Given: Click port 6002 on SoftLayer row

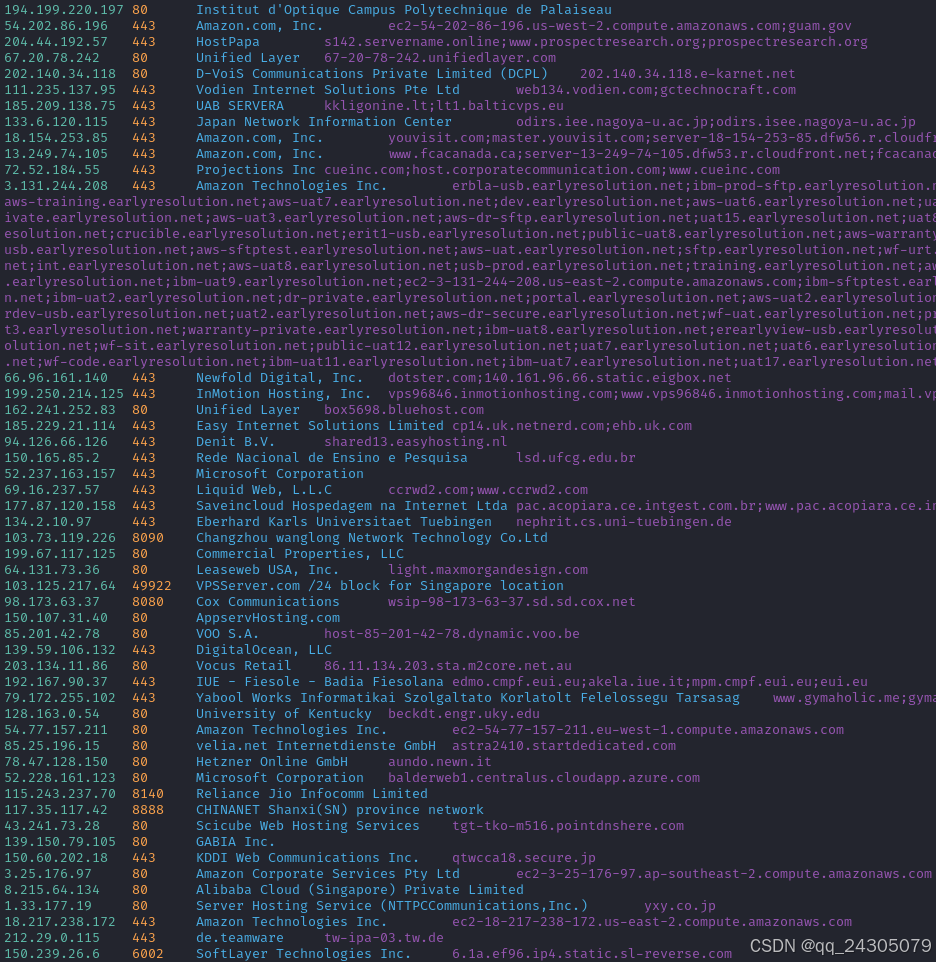Looking at the screenshot, I should pyautogui.click(x=148, y=952).
